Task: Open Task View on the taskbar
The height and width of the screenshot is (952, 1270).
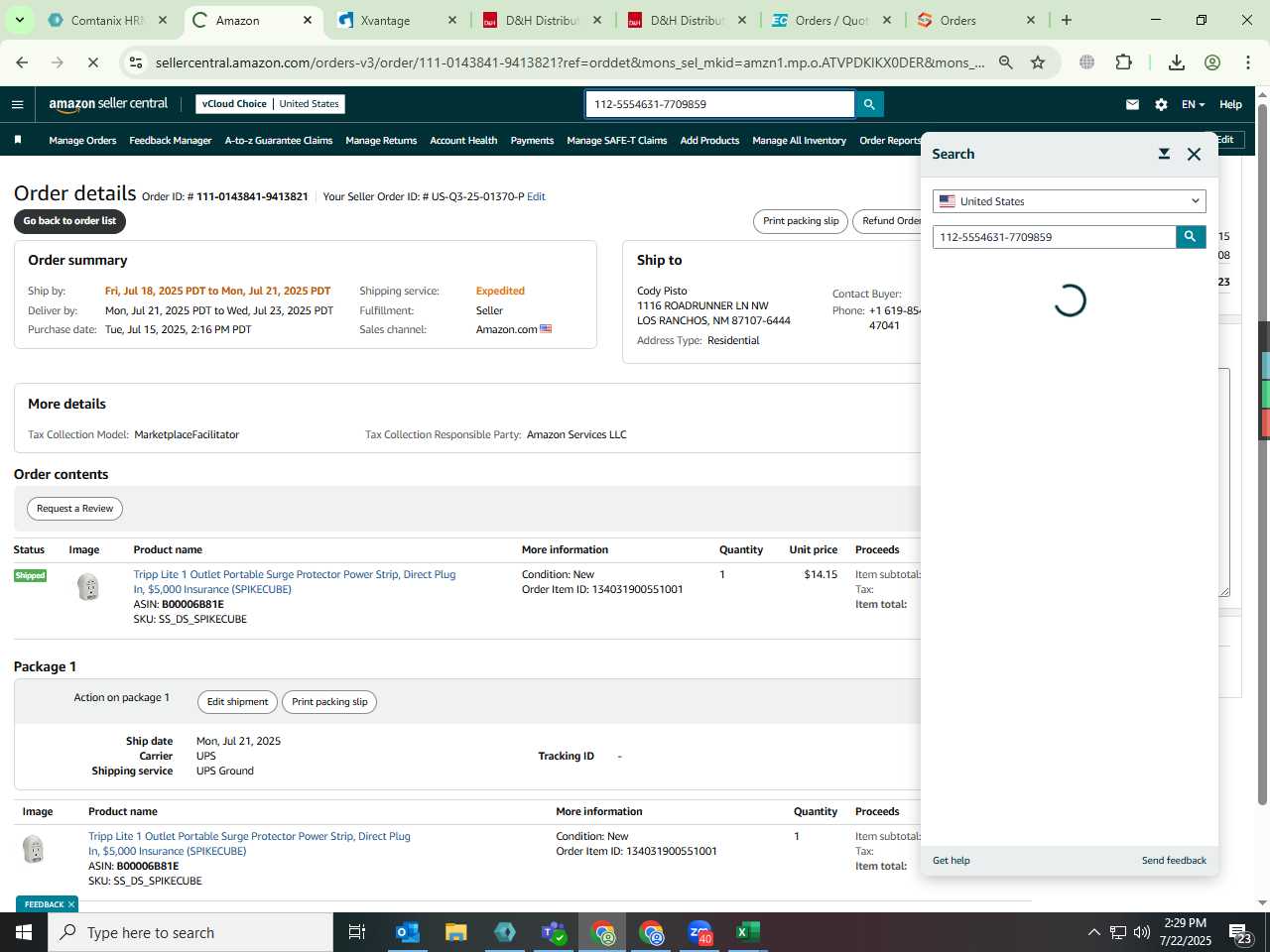Action: pyautogui.click(x=357, y=932)
